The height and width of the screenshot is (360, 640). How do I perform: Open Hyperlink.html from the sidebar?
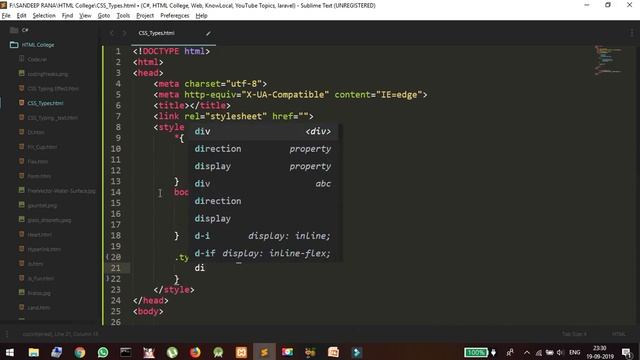pos(44,249)
